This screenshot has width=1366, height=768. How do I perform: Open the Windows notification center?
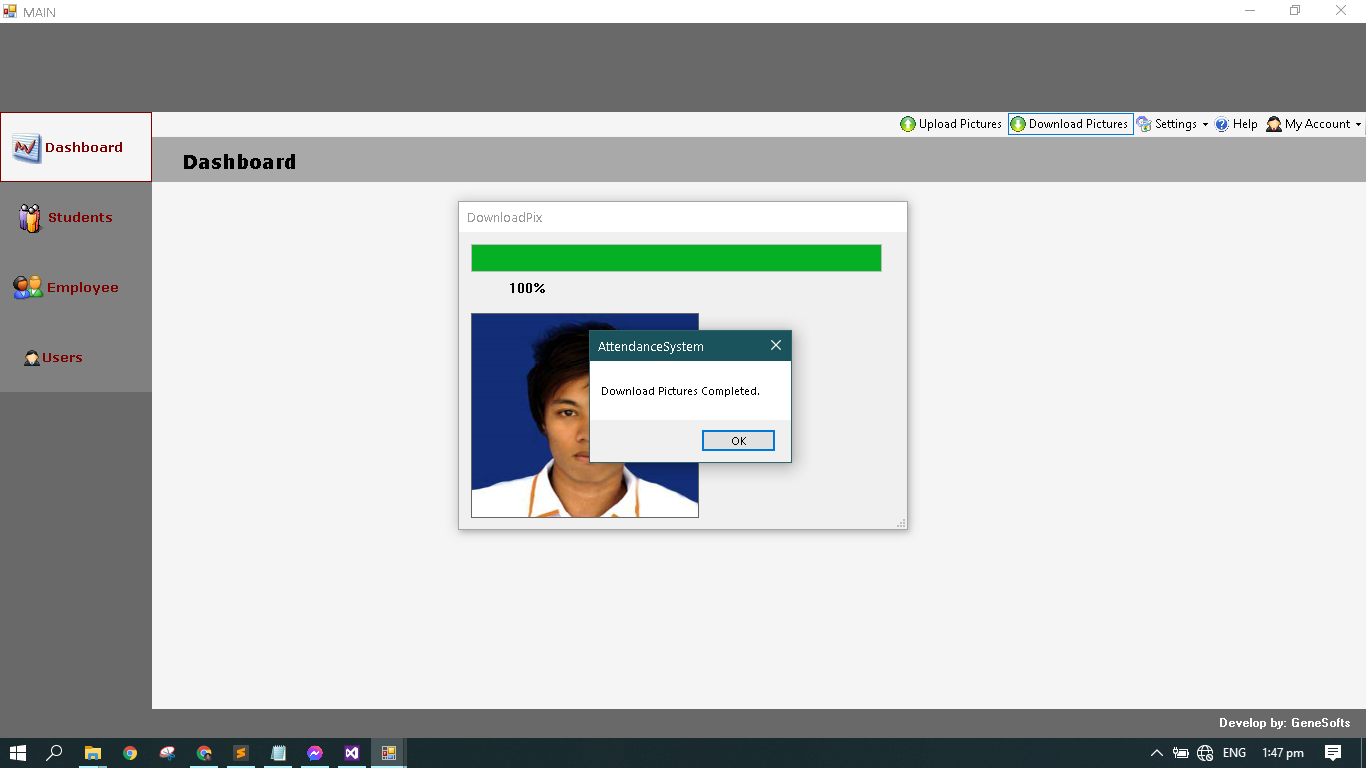(1332, 753)
